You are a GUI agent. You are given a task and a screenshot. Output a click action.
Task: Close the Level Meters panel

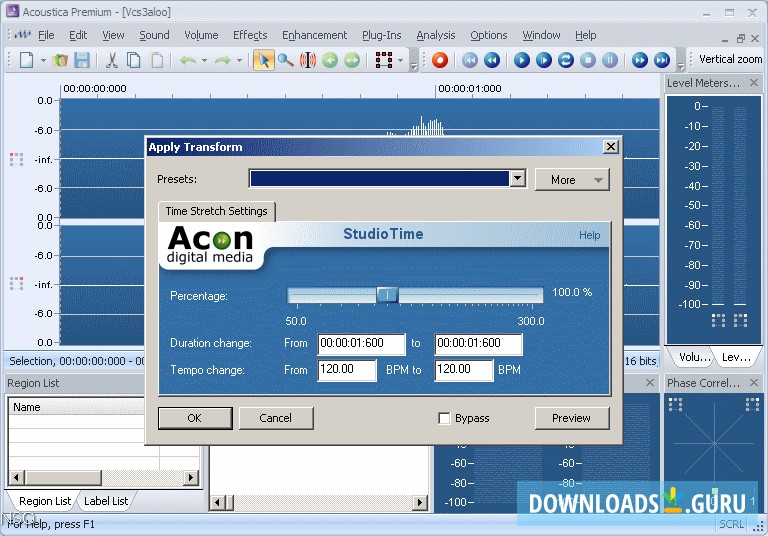754,83
